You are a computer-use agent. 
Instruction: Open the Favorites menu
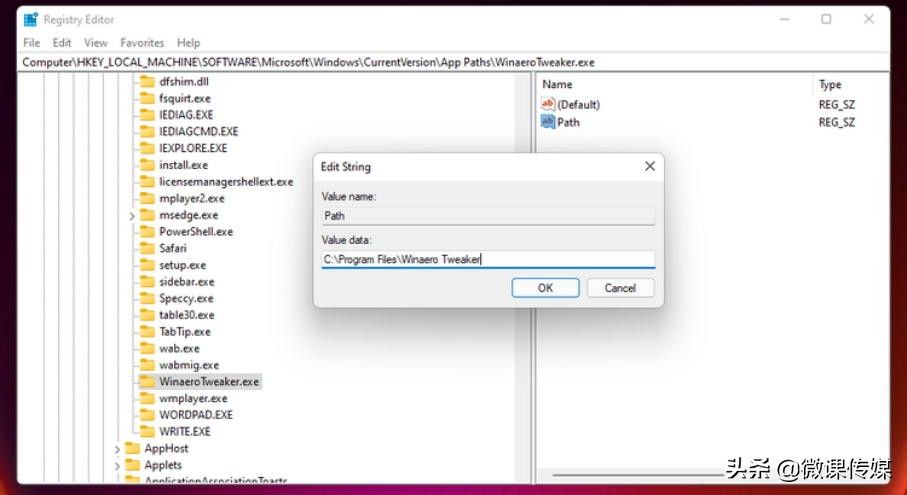coord(142,43)
